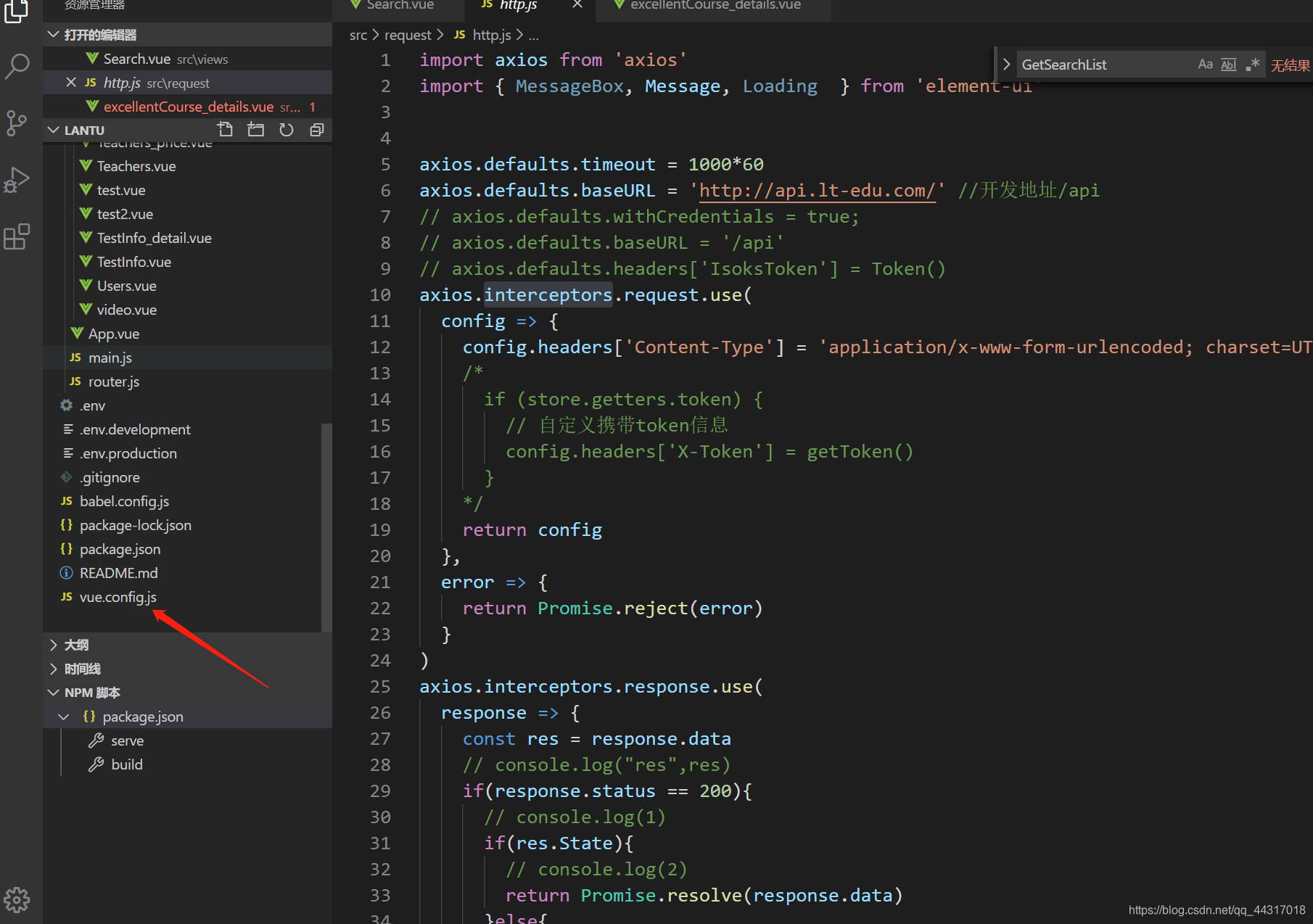Viewport: 1313px width, 924px height.
Task: Collapse all folders in explorer
Action: coord(317,130)
